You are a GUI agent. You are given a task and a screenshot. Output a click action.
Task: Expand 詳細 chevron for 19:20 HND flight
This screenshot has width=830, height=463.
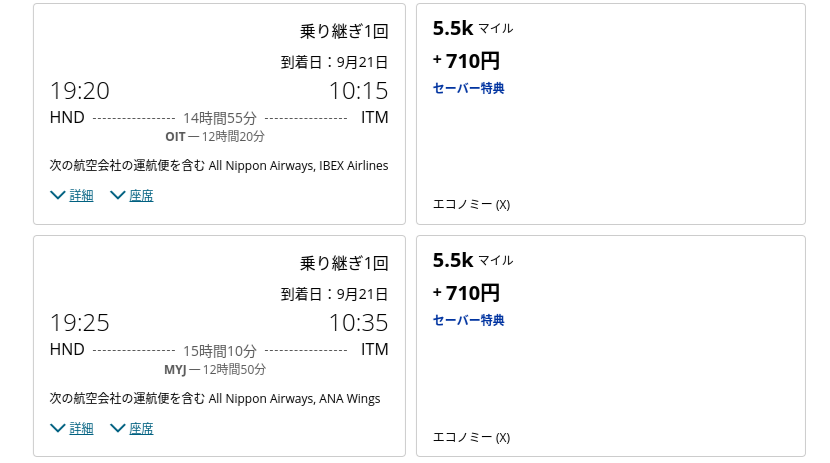point(58,195)
